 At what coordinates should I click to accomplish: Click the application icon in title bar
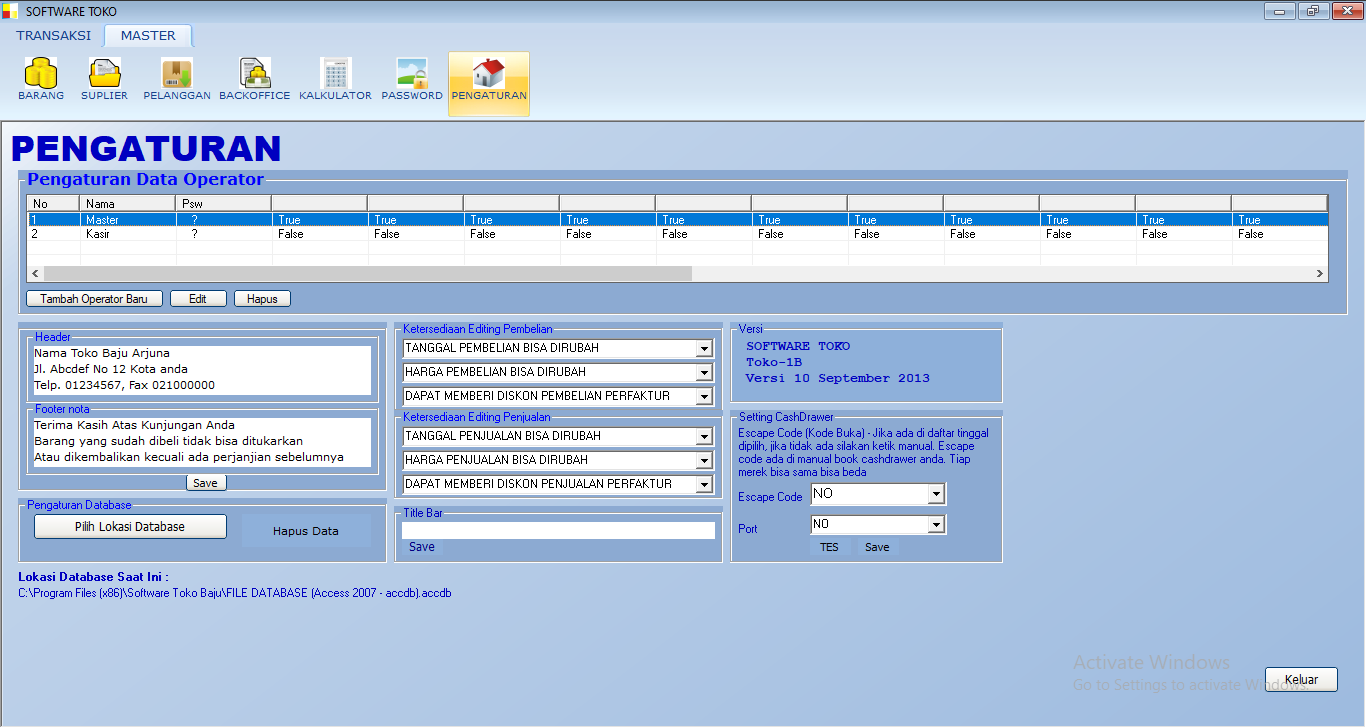[x=10, y=12]
